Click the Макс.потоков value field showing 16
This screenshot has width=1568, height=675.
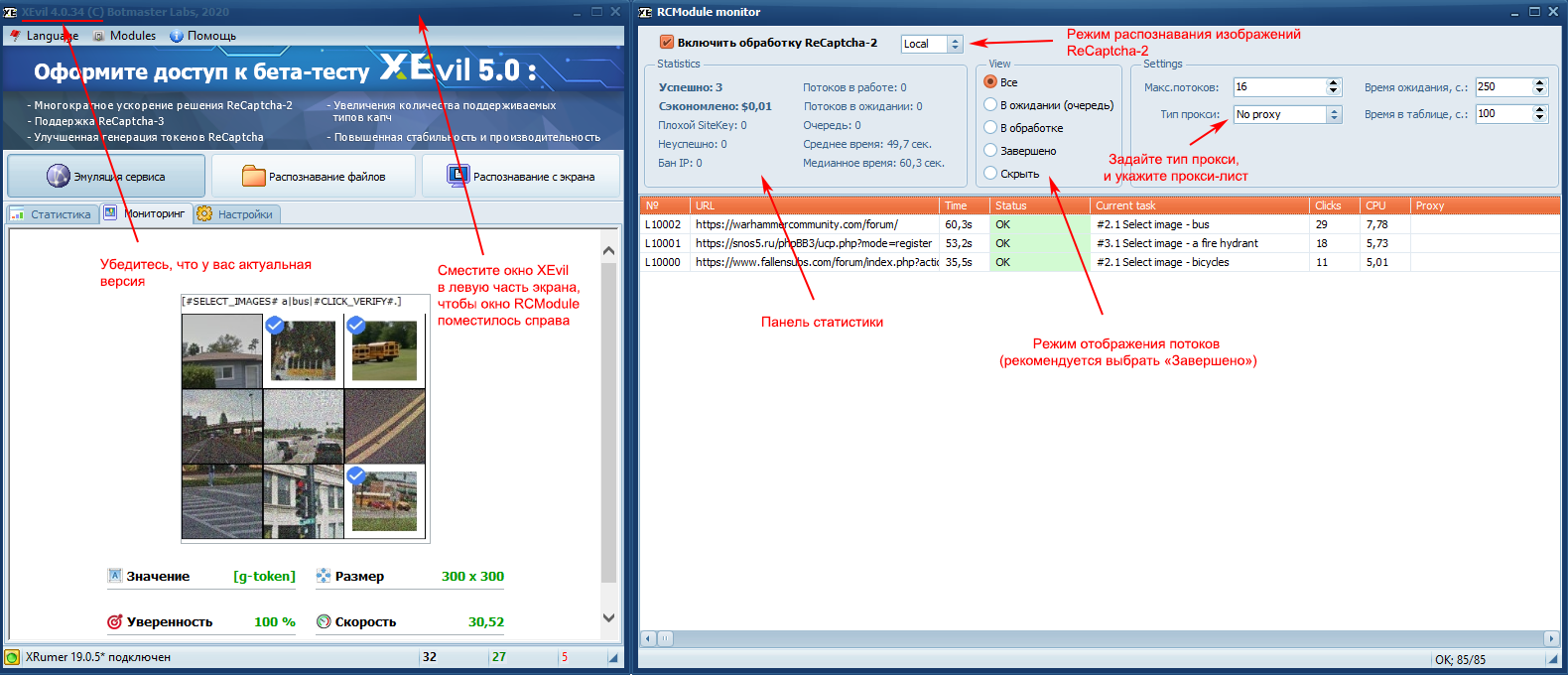pyautogui.click(x=1279, y=87)
